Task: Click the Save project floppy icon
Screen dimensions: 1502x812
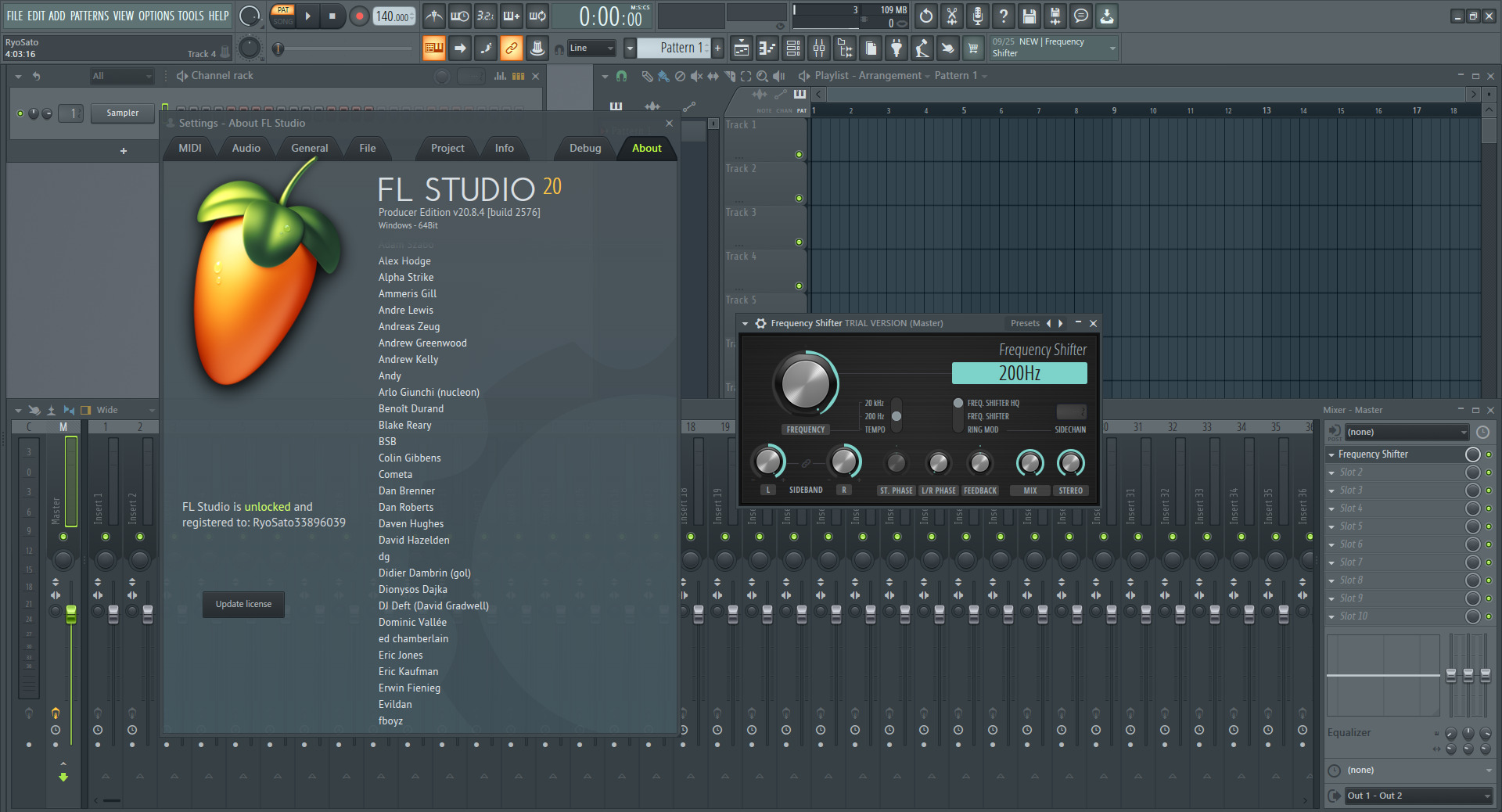Action: (1029, 16)
